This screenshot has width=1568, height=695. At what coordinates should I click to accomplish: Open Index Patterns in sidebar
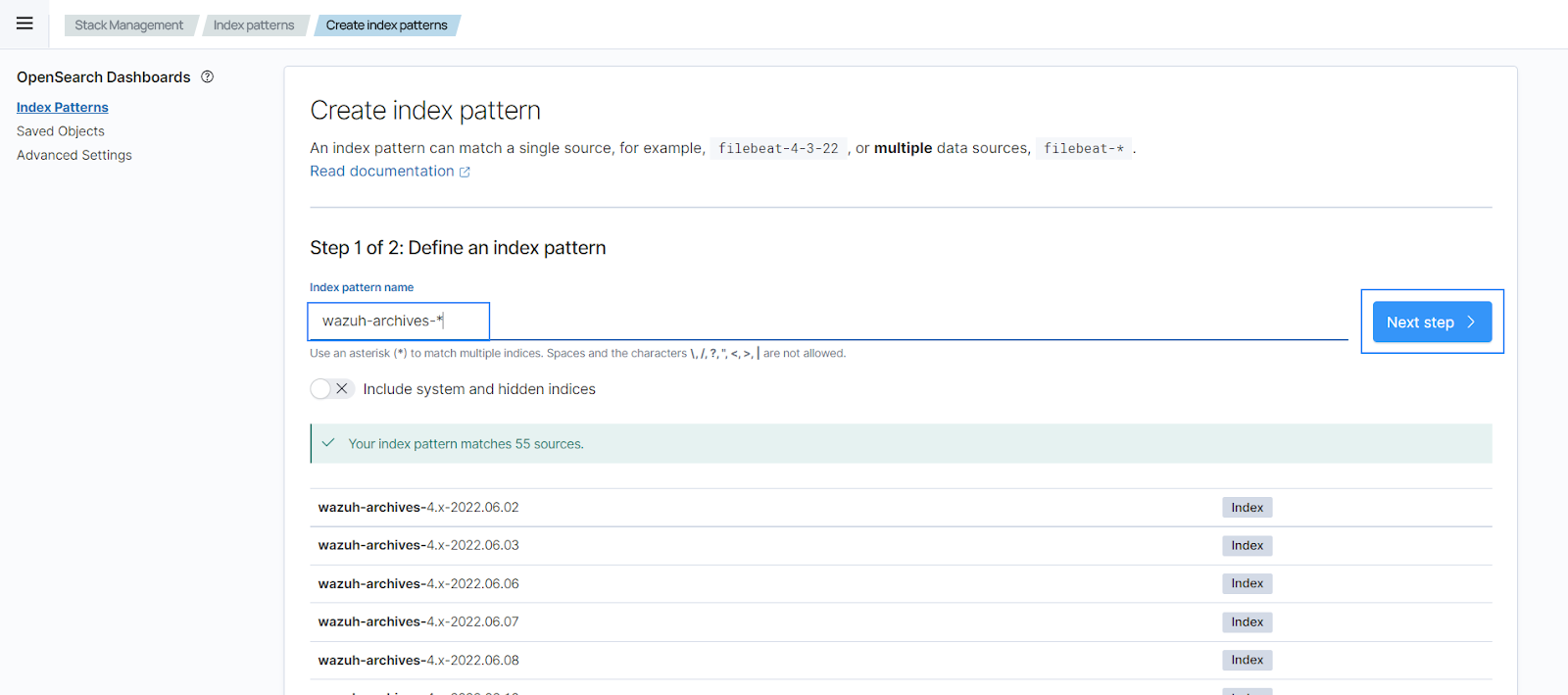pyautogui.click(x=63, y=108)
